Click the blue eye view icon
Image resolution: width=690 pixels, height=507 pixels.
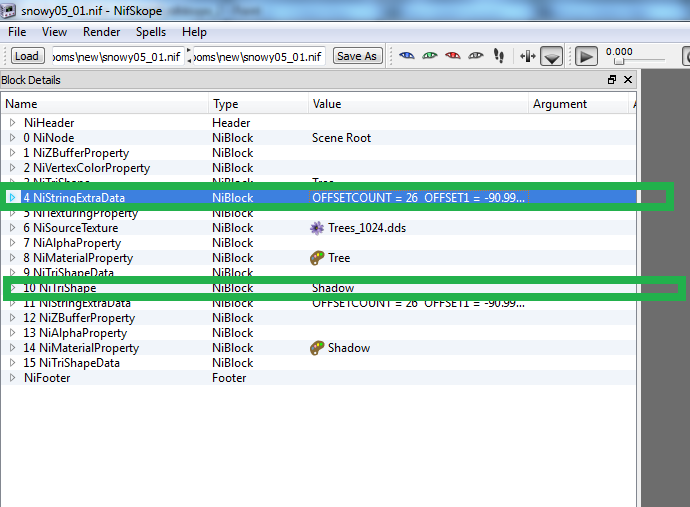(x=407, y=56)
